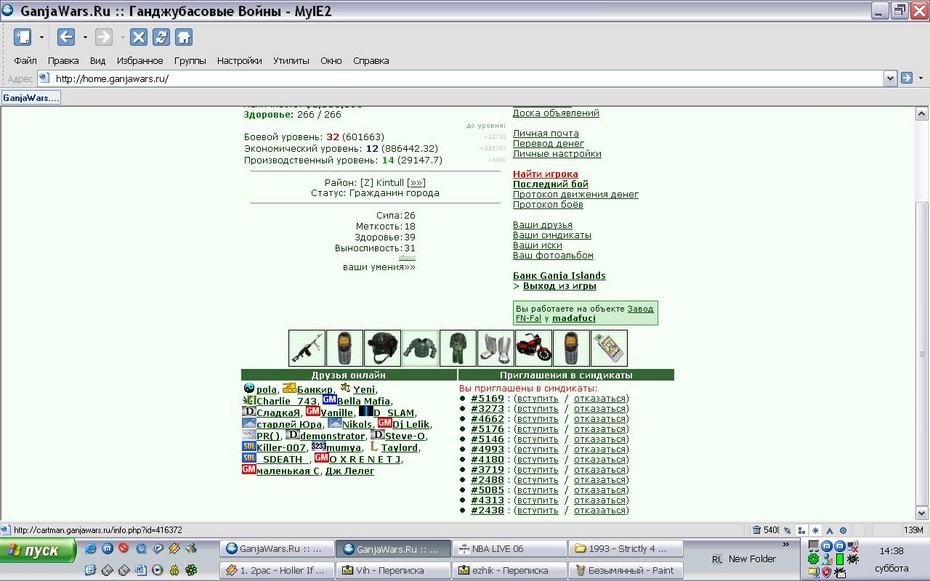Open the Справка menu
Image resolution: width=930 pixels, height=581 pixels.
(371, 60)
